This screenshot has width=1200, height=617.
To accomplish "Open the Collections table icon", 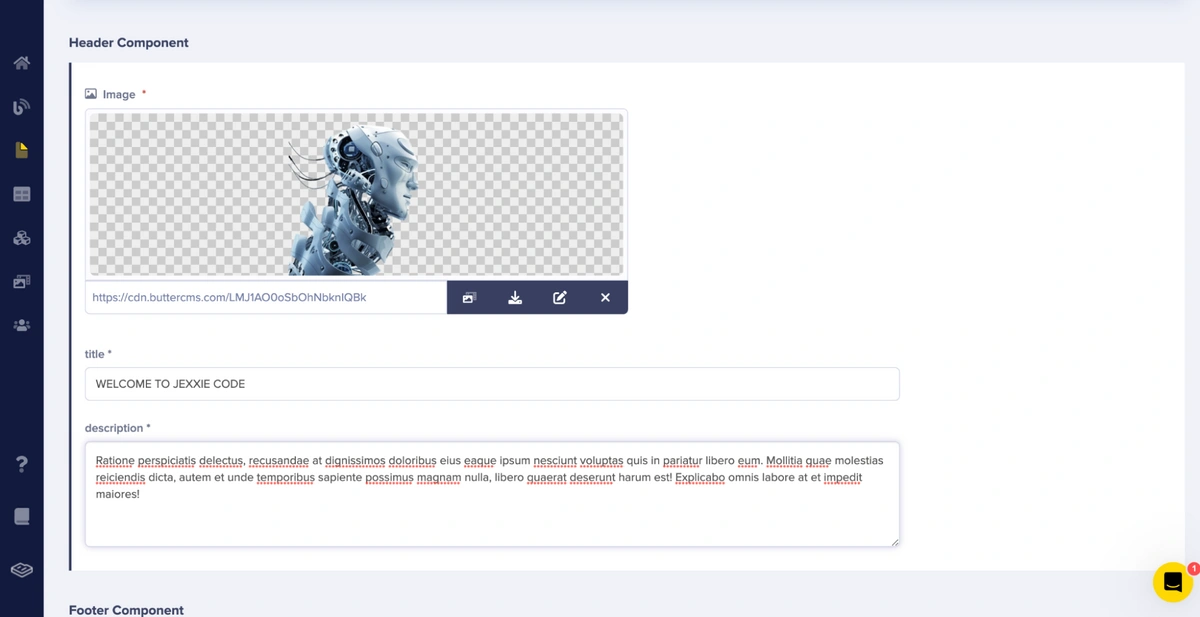I will tap(21, 194).
